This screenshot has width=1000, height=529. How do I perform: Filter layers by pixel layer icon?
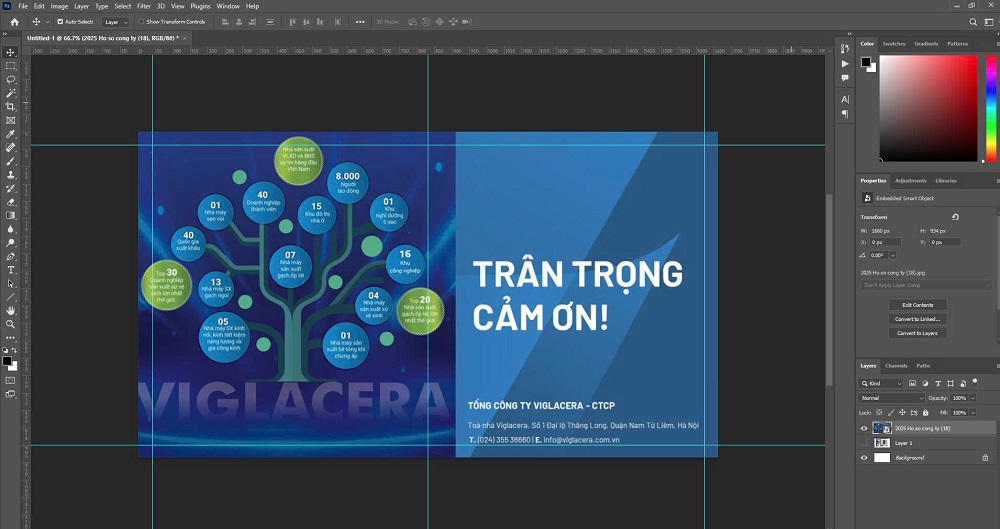point(912,384)
